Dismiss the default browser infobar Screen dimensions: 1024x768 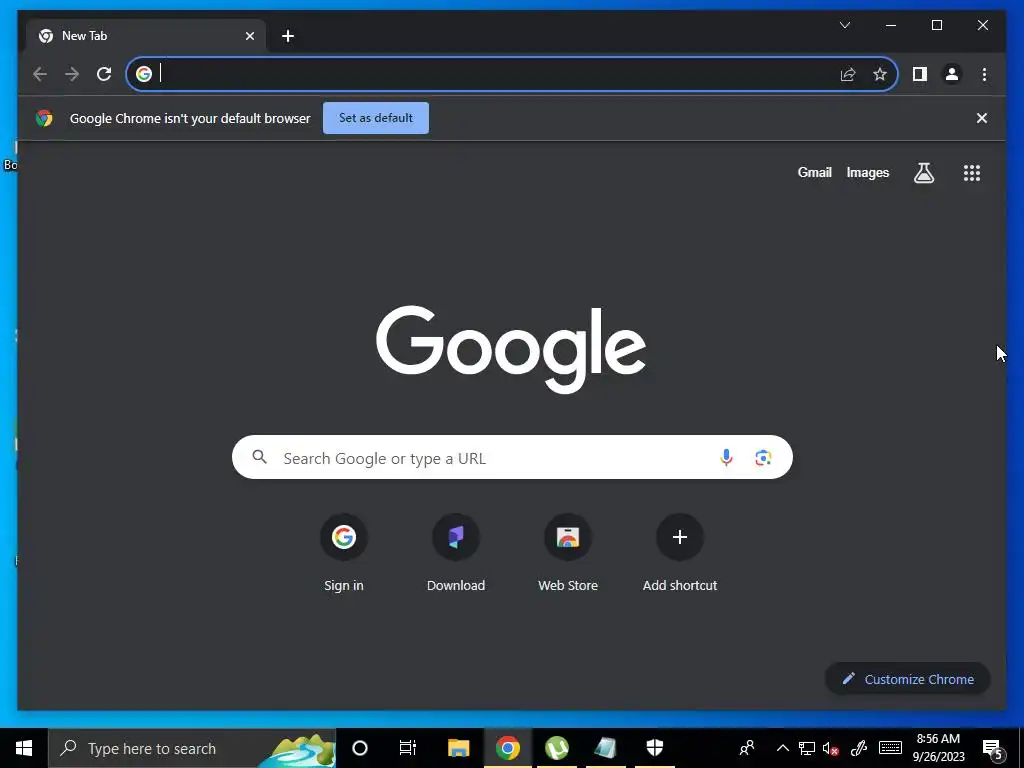click(982, 118)
